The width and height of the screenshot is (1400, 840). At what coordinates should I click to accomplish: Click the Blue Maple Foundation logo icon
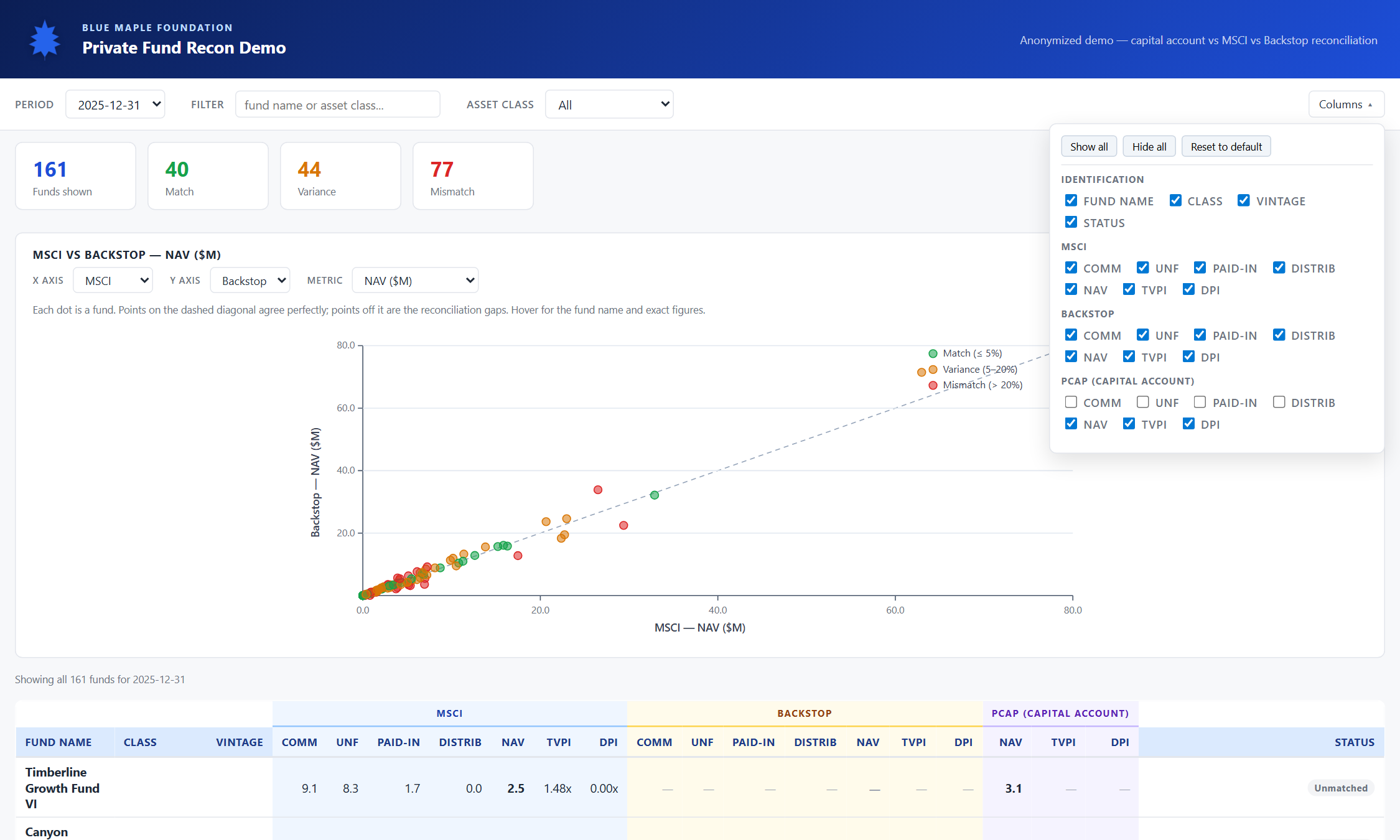(45, 40)
